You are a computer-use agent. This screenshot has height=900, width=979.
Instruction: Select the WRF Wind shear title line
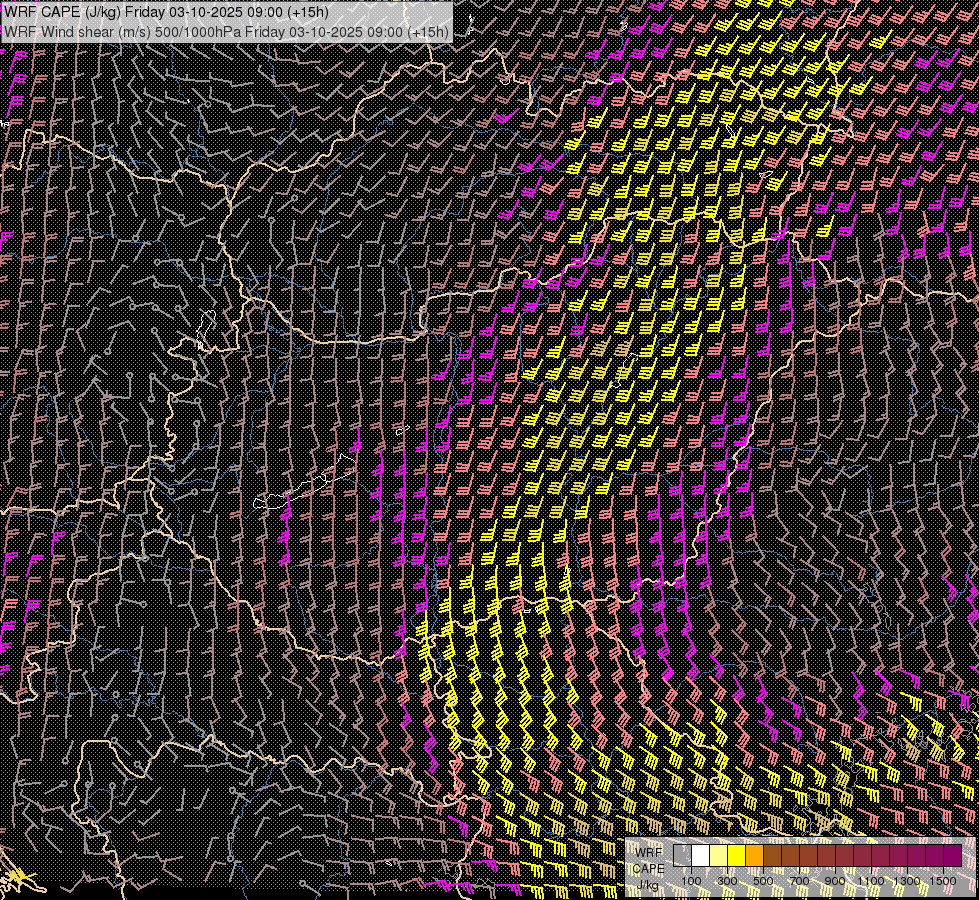point(227,31)
